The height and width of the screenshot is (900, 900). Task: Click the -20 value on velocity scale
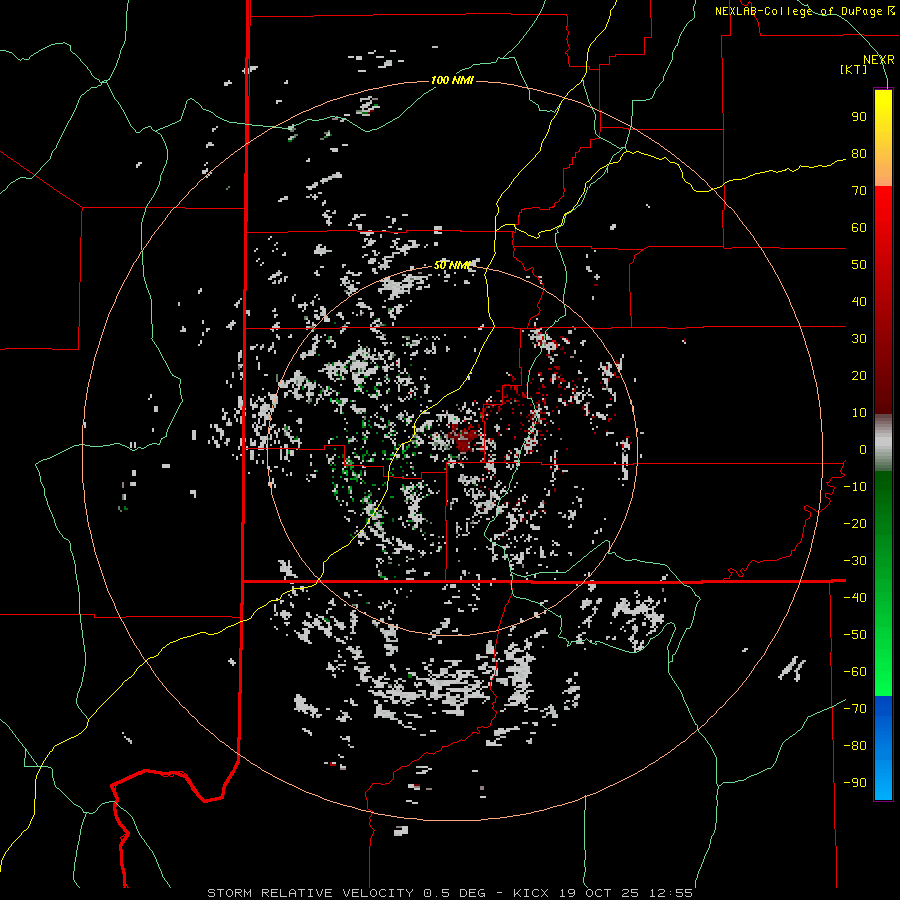pos(855,523)
